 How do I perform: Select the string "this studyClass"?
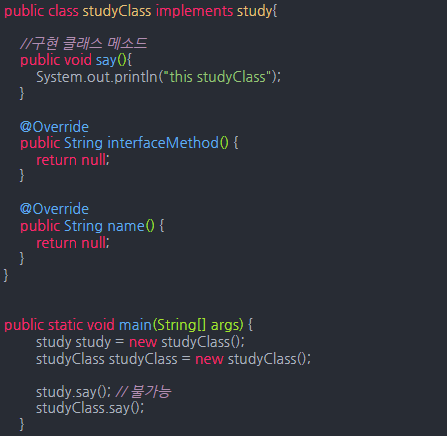218,77
